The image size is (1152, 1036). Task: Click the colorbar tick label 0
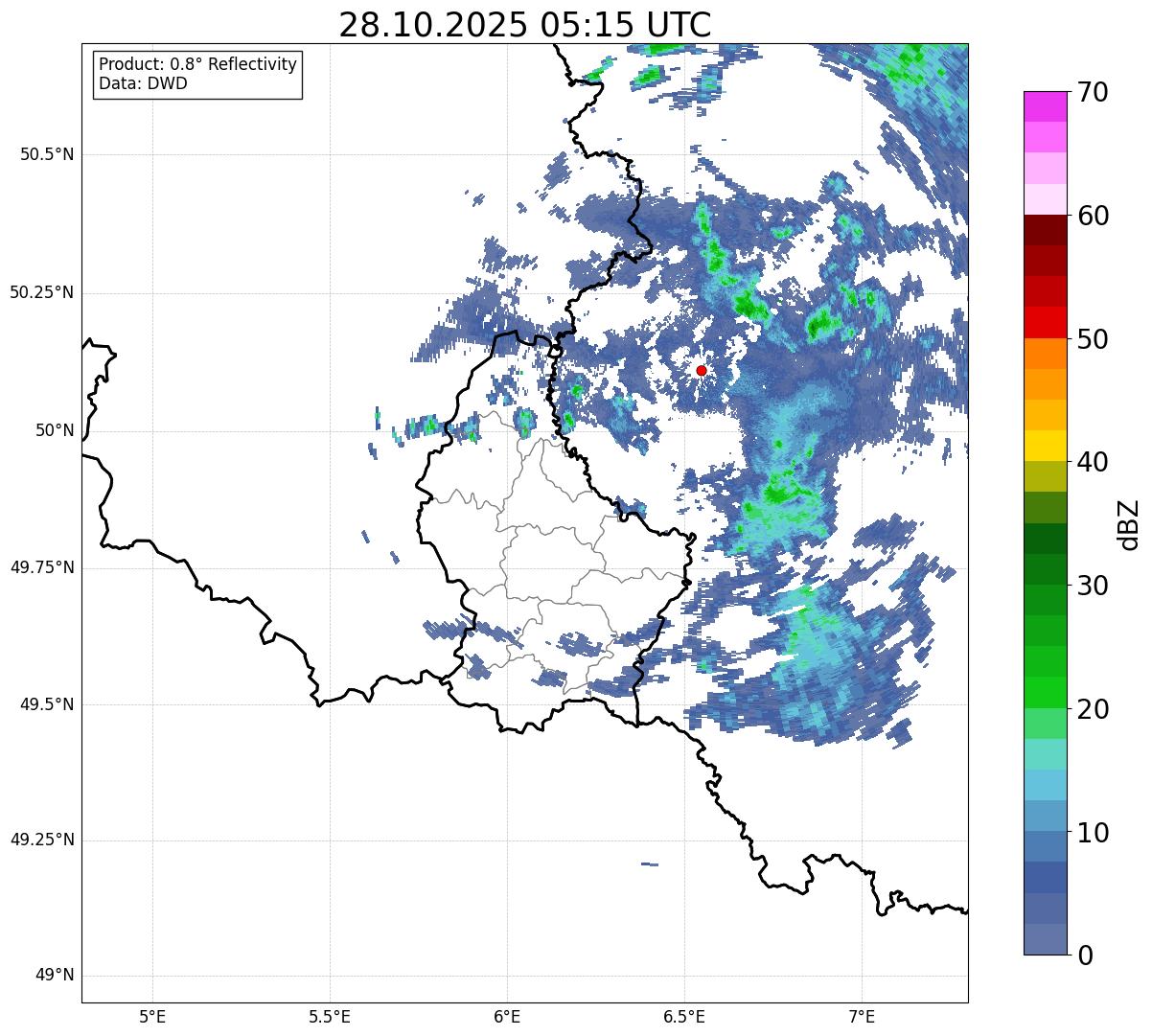[1085, 955]
